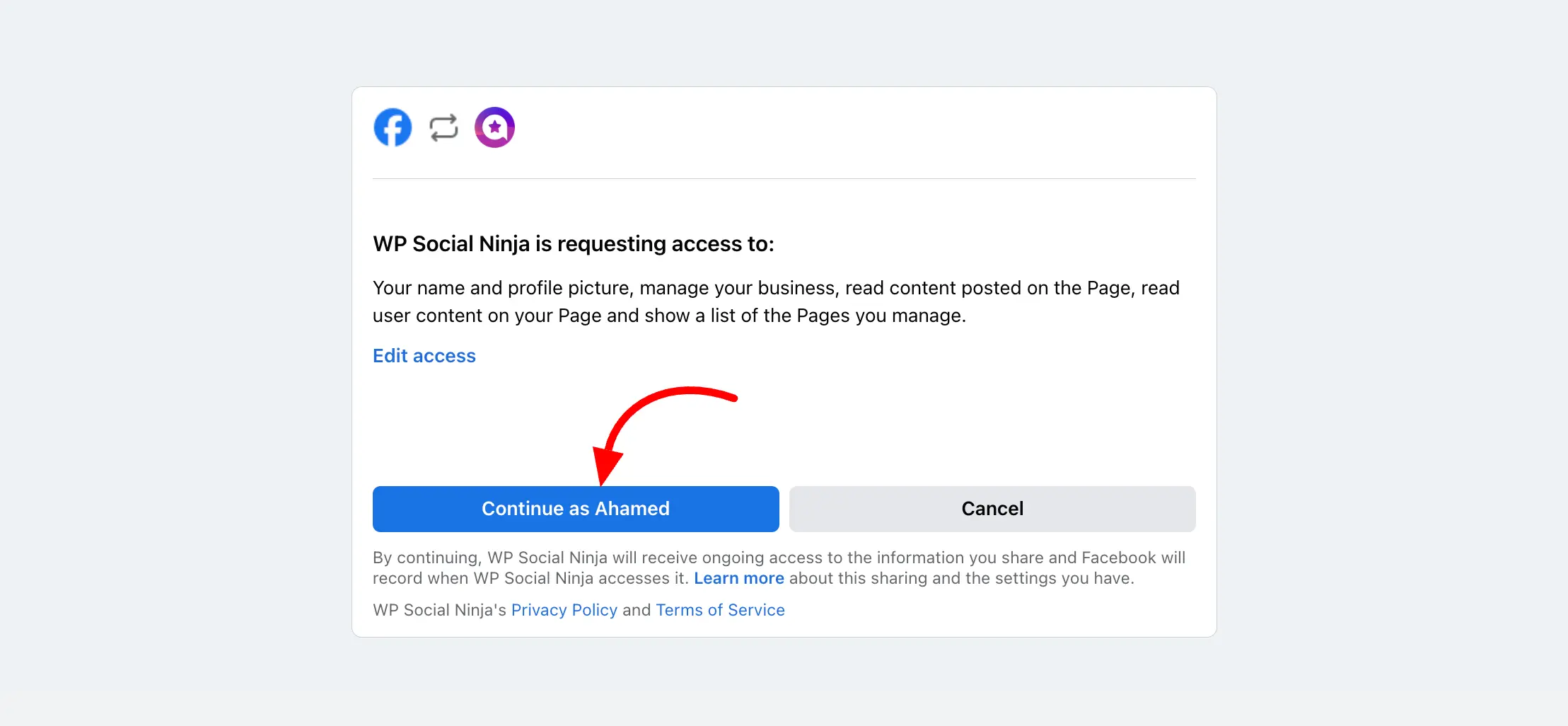Click the 'Your name and profile picture' permissions text

coord(776,301)
